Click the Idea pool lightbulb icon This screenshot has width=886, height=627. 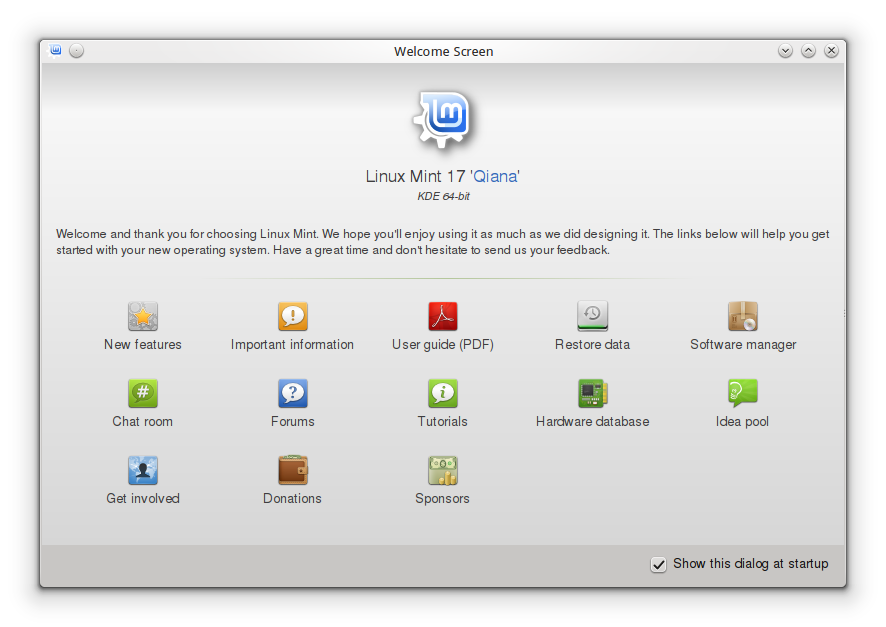[x=742, y=393]
